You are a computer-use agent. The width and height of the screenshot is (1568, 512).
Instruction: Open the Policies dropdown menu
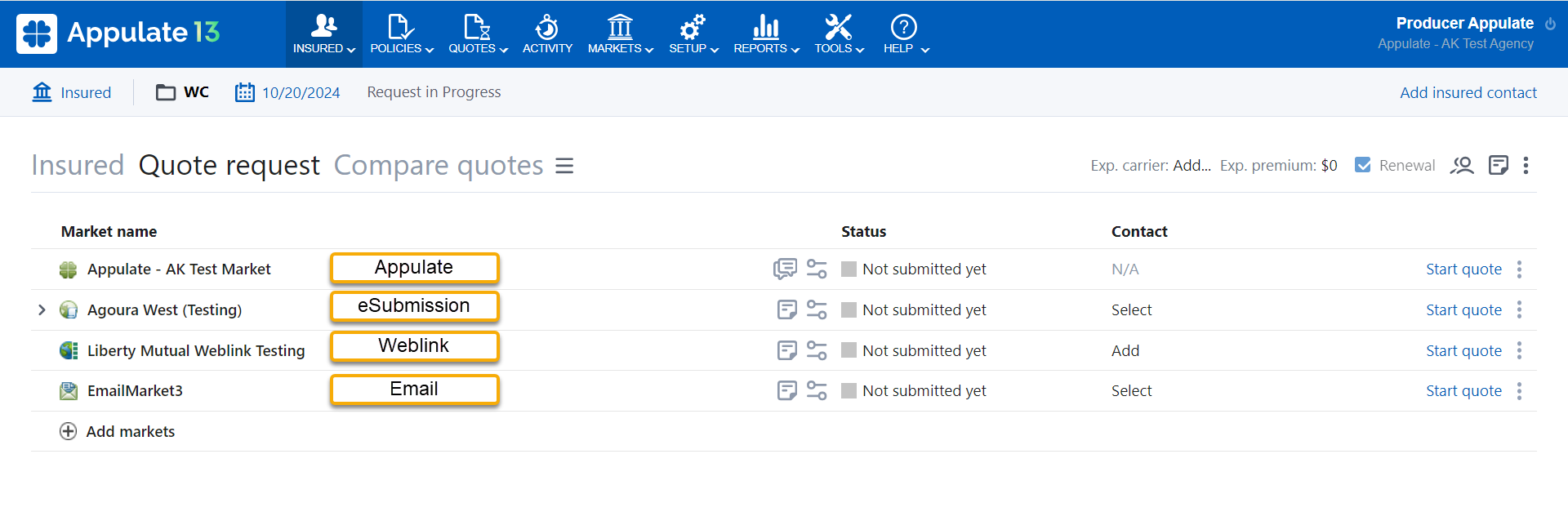401,34
